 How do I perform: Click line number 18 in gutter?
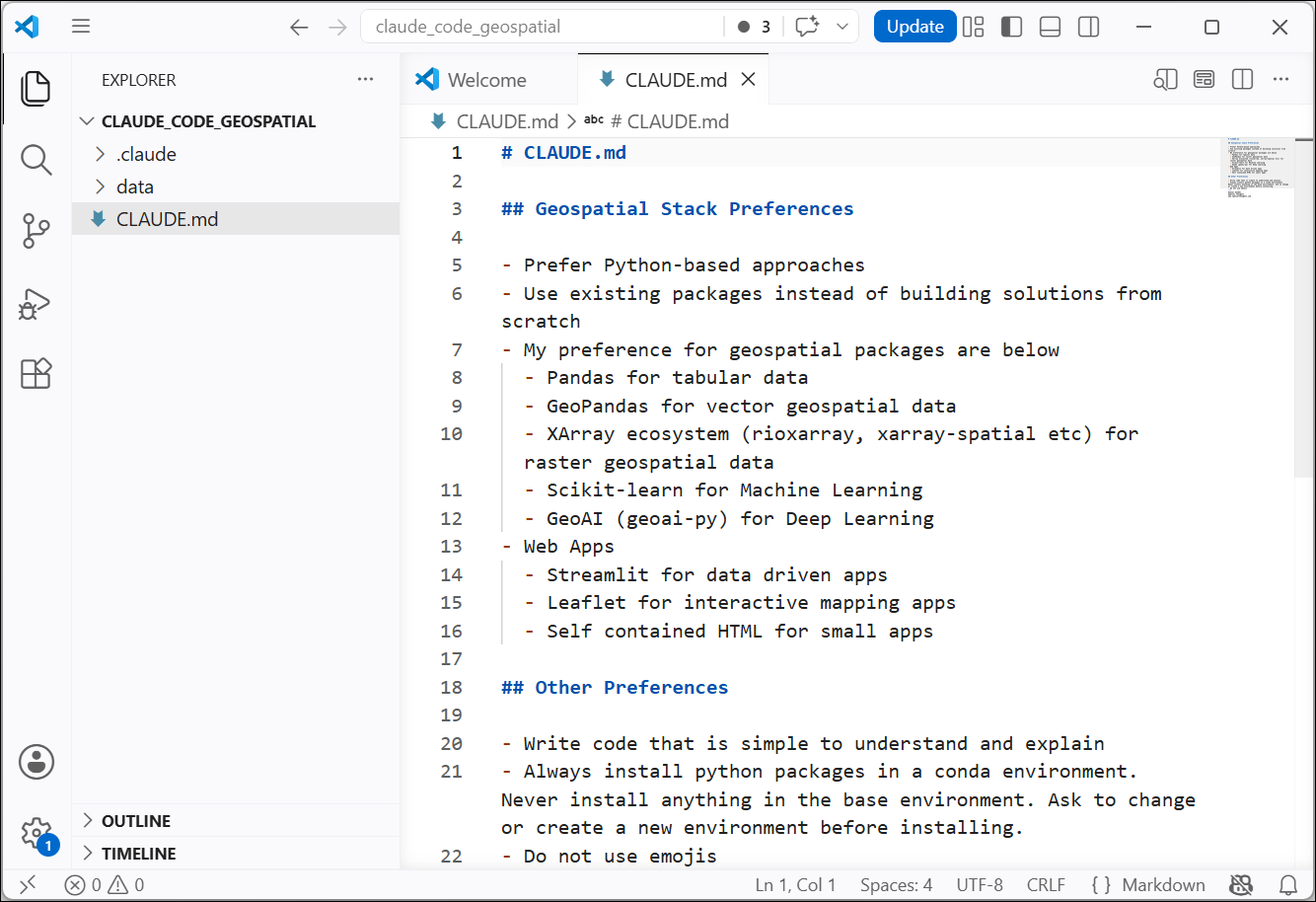452,687
